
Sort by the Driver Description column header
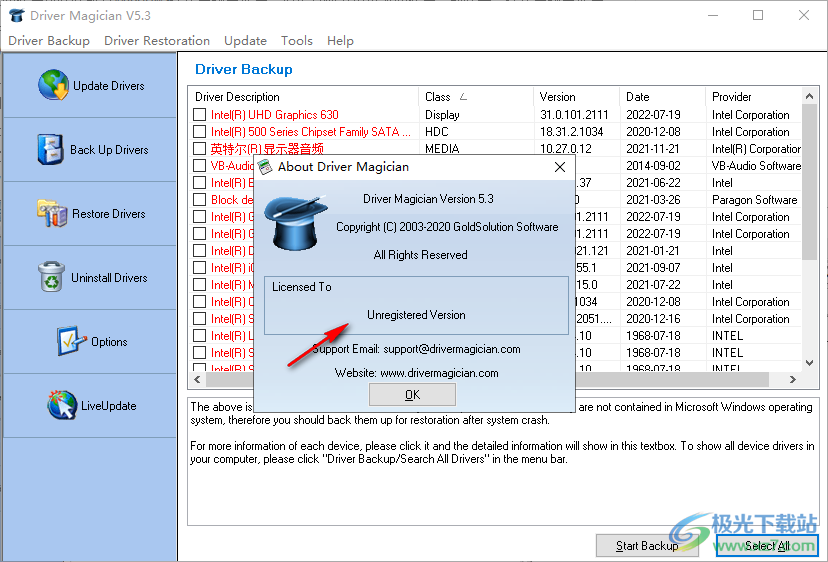303,97
